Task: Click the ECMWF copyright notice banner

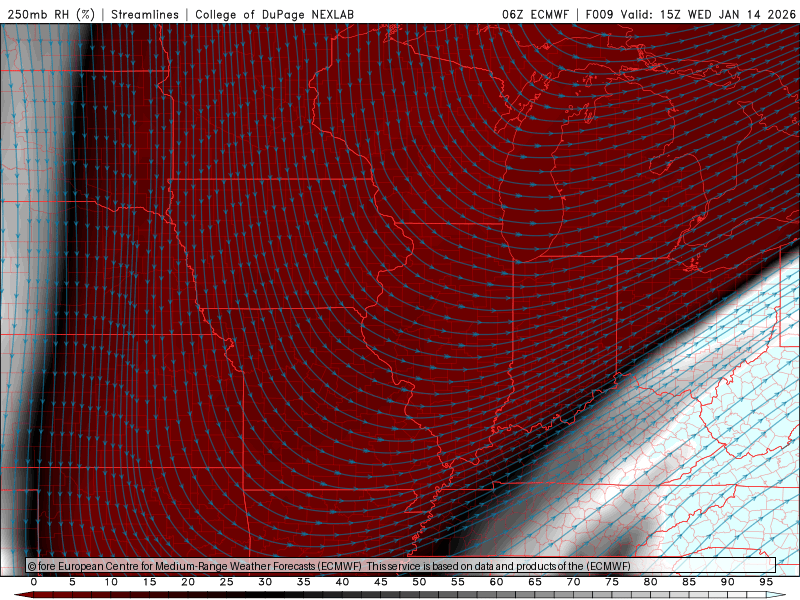Action: 401,566
